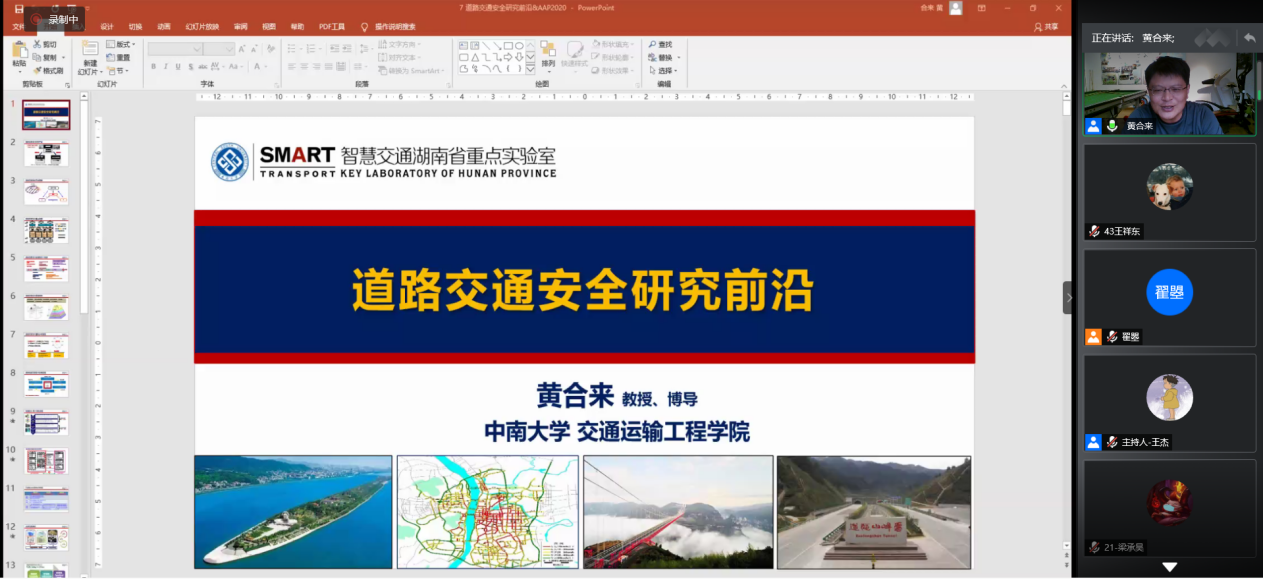Expand more participants with bottom arrow
This screenshot has height=579, width=1263.
[x=1169, y=568]
